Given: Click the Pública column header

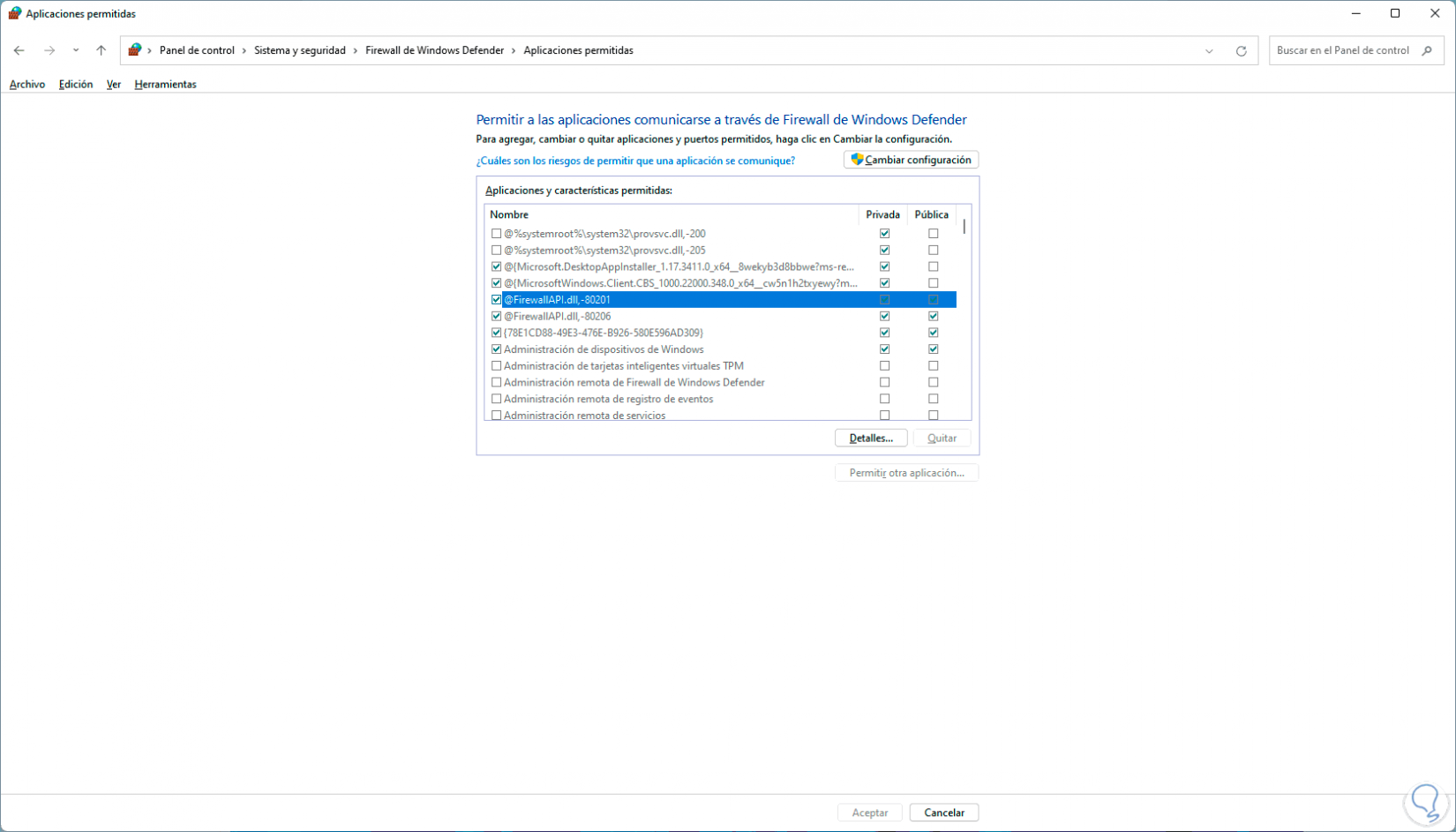Looking at the screenshot, I should [x=932, y=214].
